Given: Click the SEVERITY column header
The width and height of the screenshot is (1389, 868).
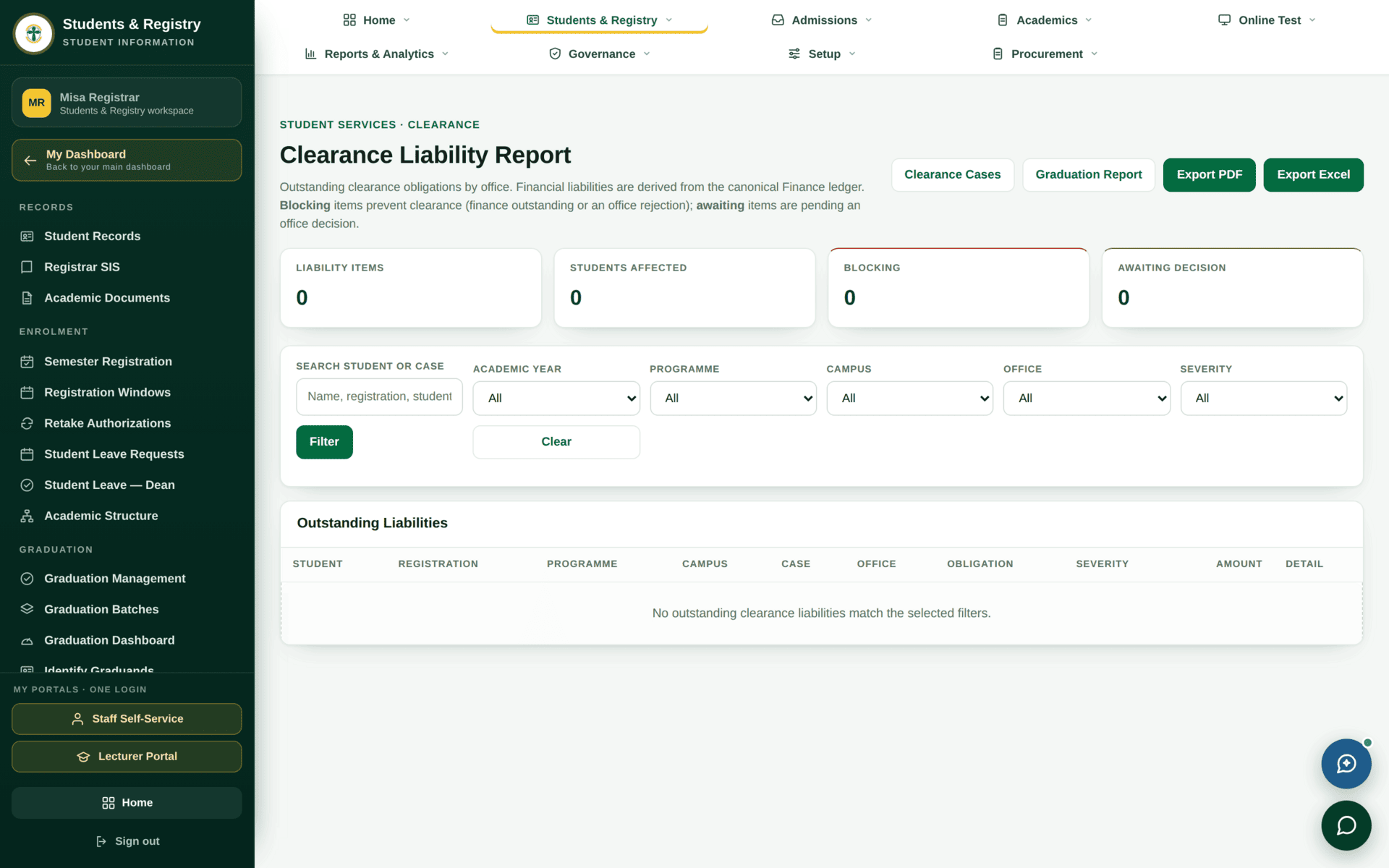Looking at the screenshot, I should pyautogui.click(x=1102, y=564).
